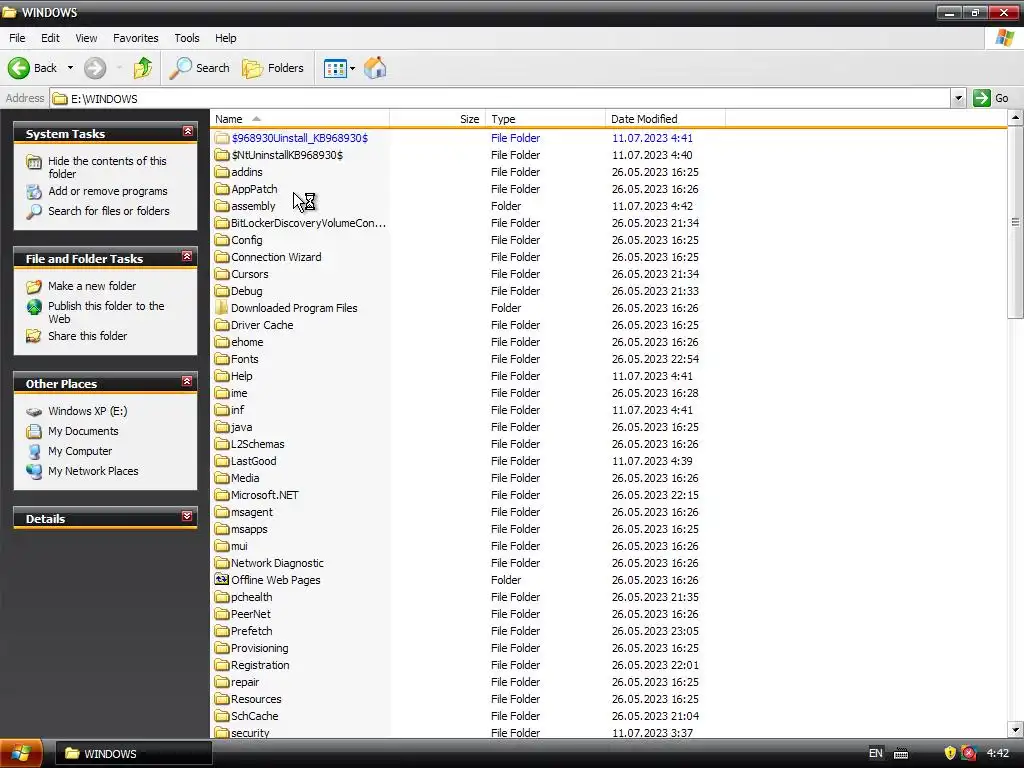Image resolution: width=1024 pixels, height=768 pixels.
Task: Select the Registration folder name
Action: point(260,665)
